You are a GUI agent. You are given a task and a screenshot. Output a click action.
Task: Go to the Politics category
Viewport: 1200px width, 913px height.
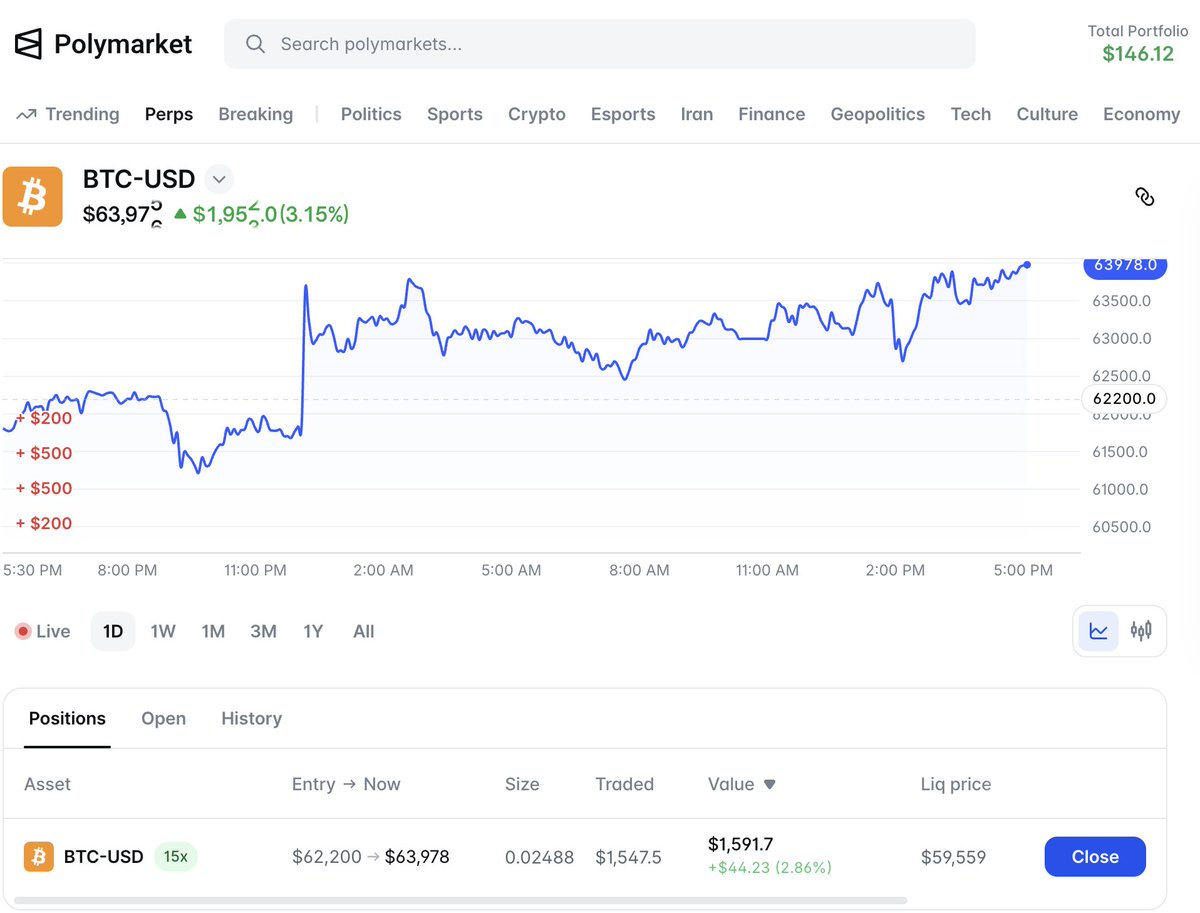coord(371,114)
